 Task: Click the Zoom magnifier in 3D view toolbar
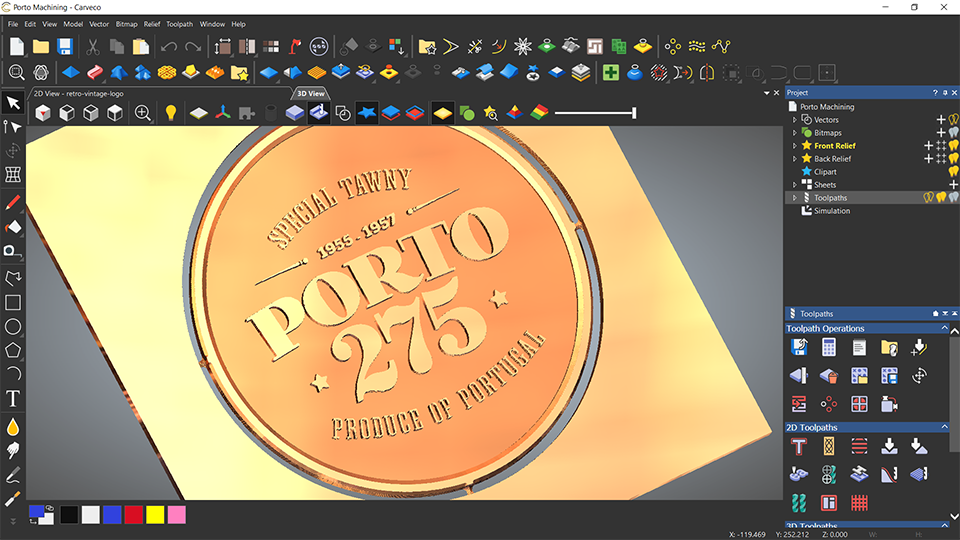coord(143,113)
